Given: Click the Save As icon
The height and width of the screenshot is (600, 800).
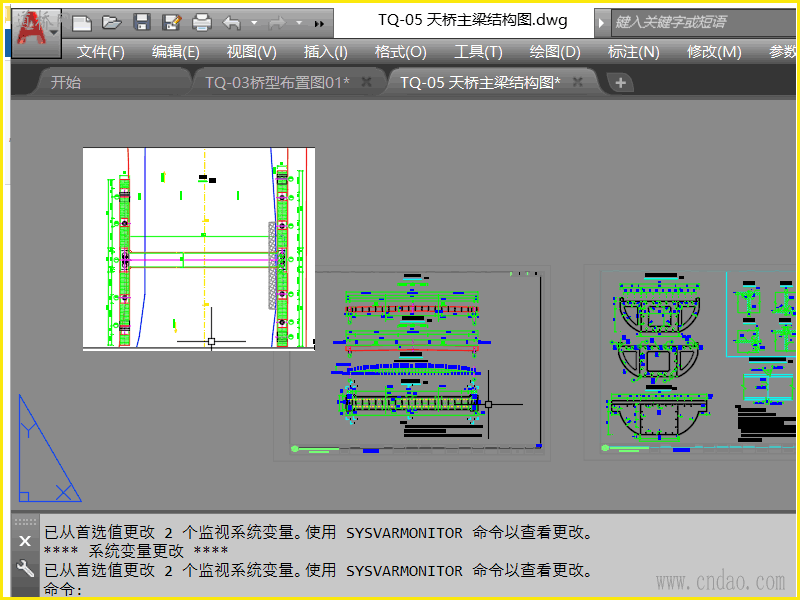Looking at the screenshot, I should (x=171, y=22).
